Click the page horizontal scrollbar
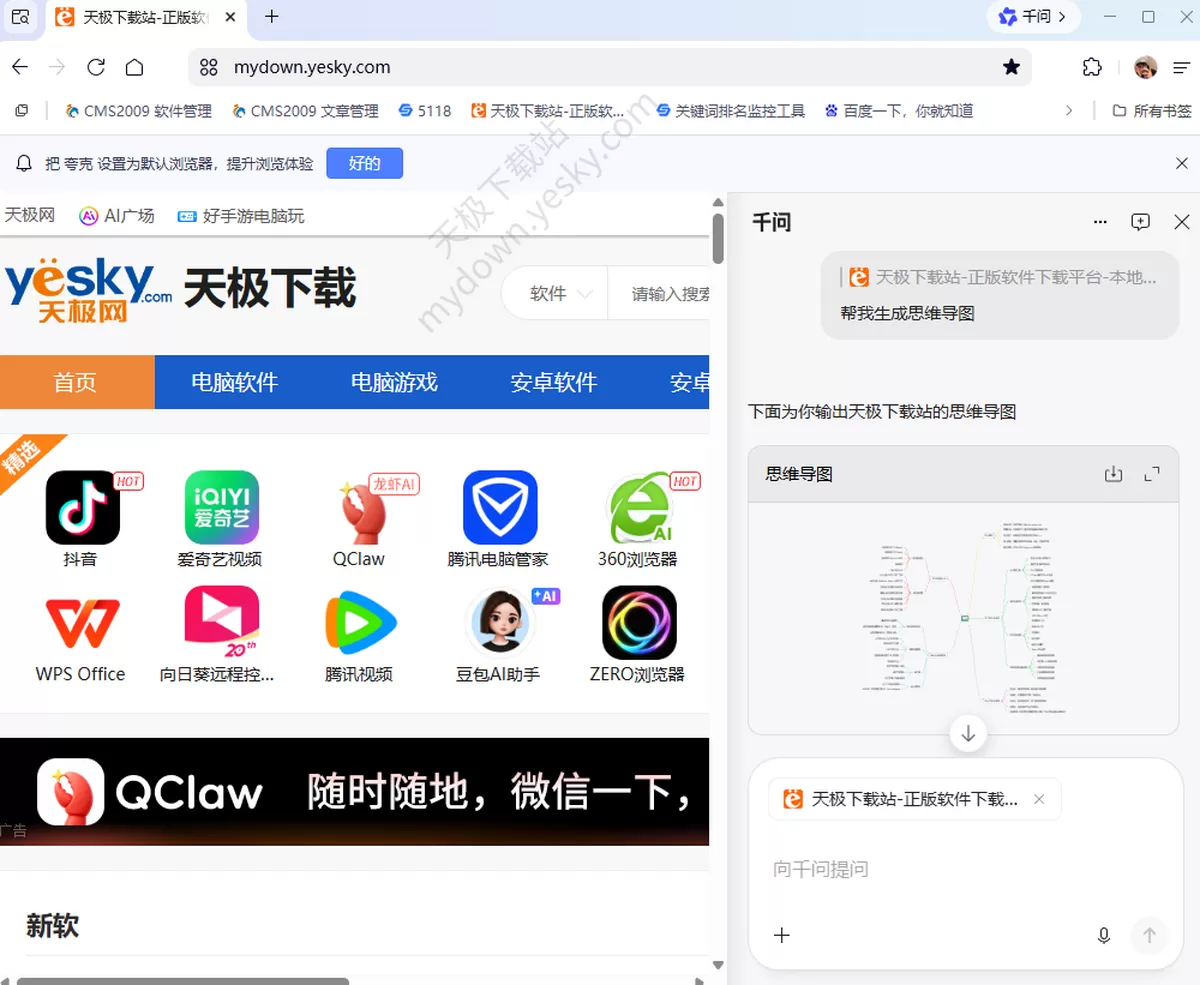 pos(183,980)
